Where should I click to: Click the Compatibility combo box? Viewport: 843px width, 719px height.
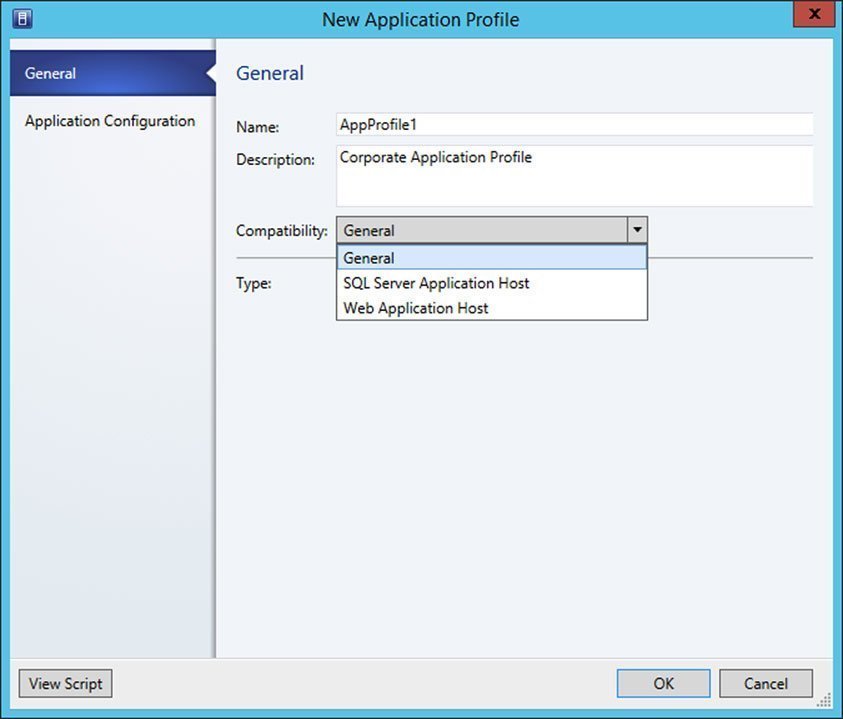(x=480, y=230)
